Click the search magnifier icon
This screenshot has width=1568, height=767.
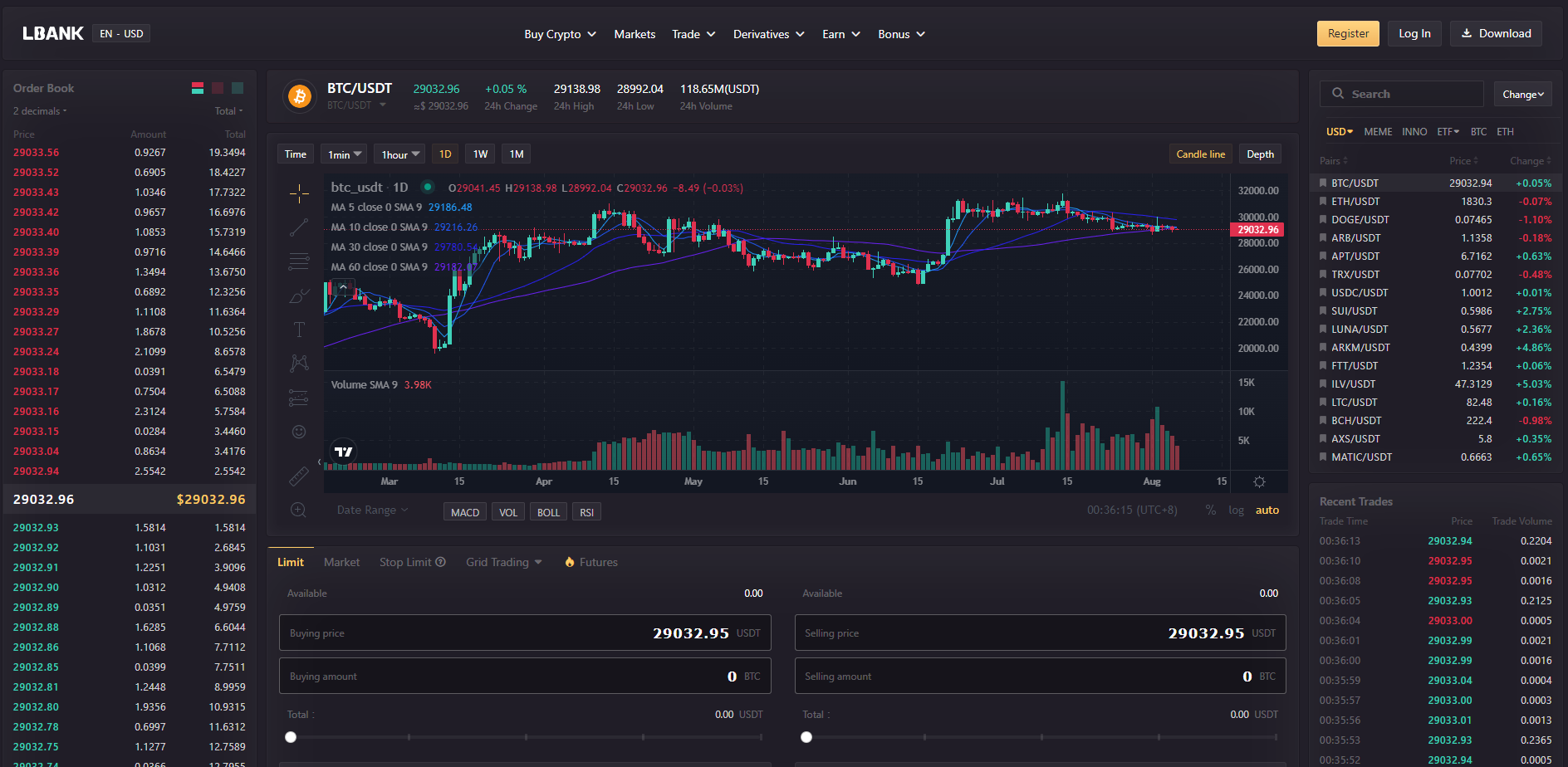pos(1338,94)
